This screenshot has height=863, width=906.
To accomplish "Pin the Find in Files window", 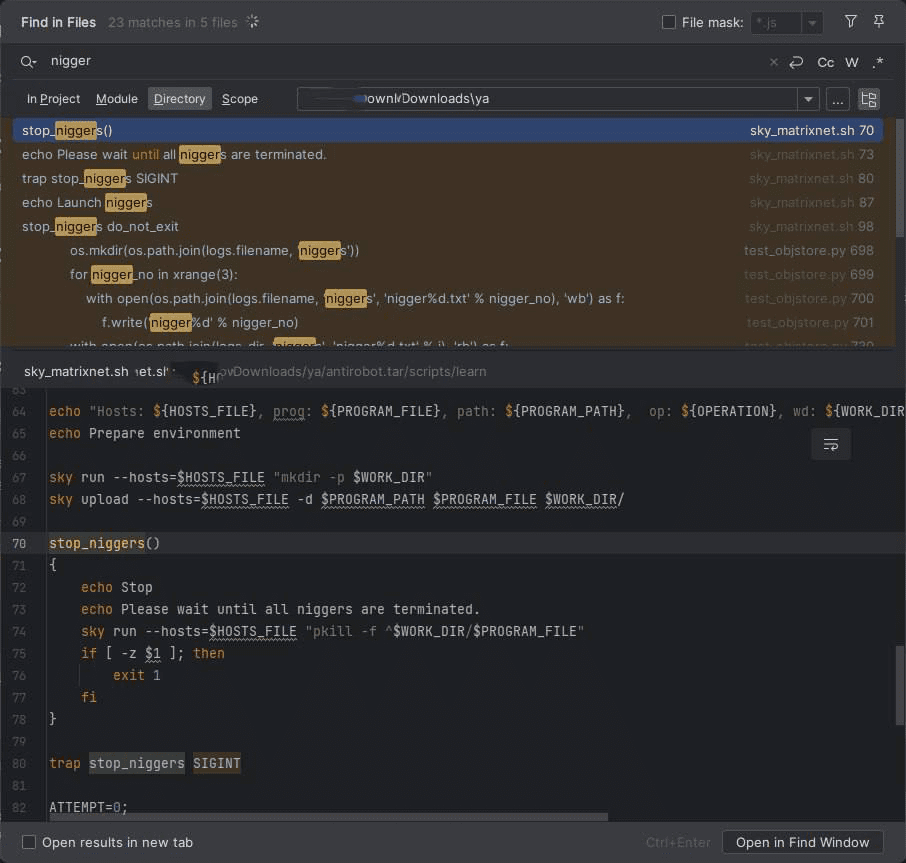I will coord(879,21).
